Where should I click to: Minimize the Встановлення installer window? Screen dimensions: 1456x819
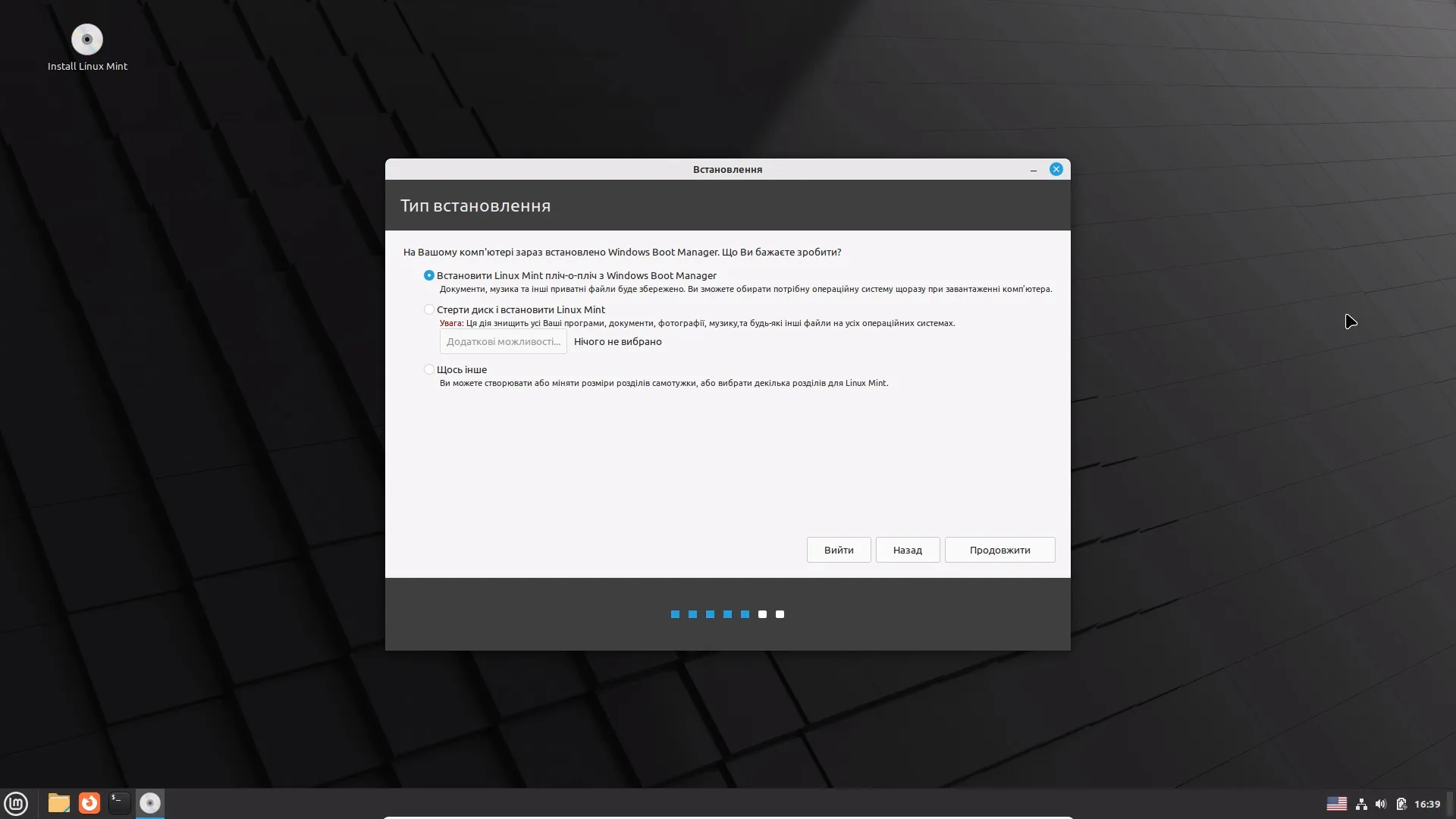[1034, 170]
